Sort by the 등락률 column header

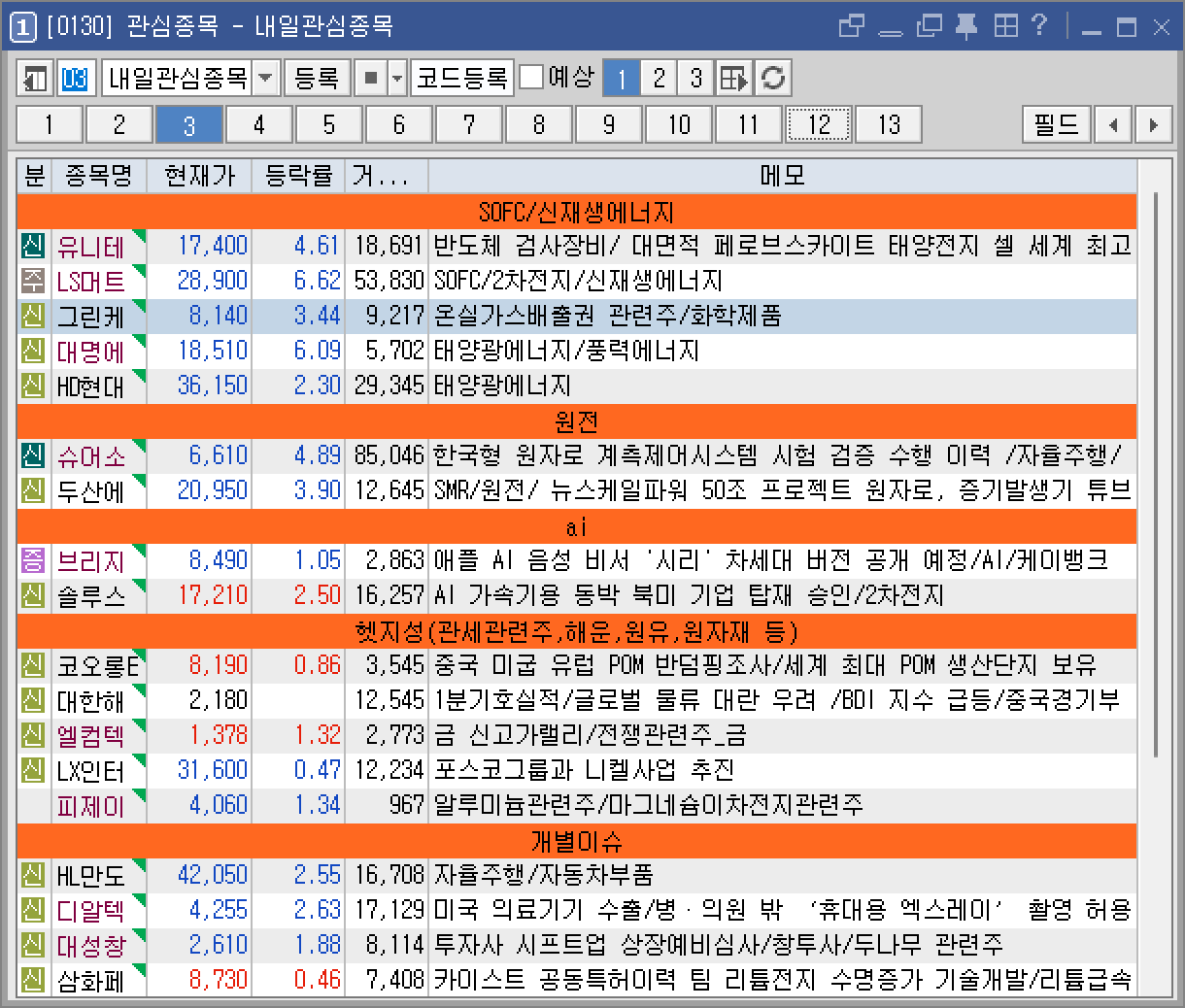tap(298, 176)
